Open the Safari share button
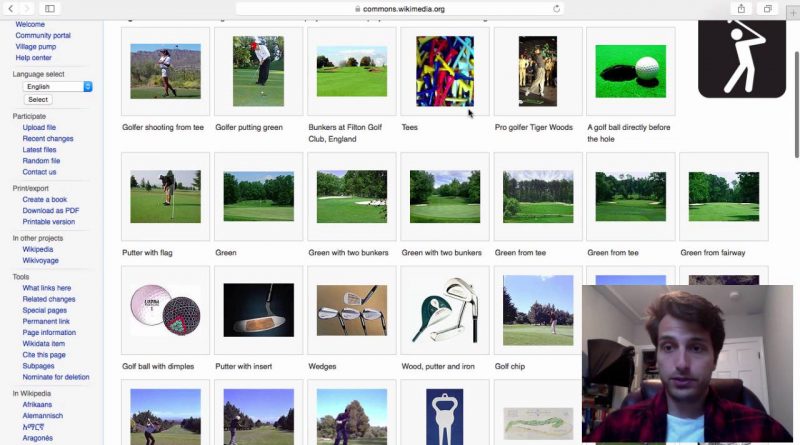 741,8
